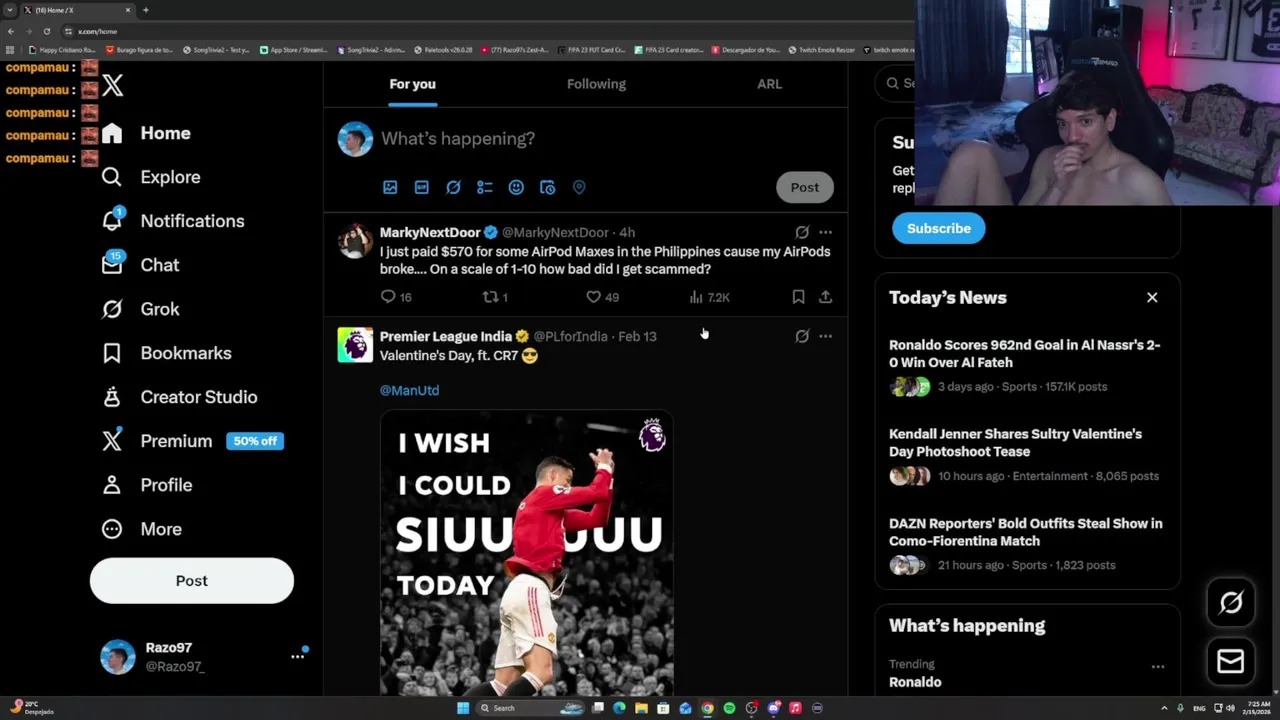This screenshot has height=720, width=1280.
Task: Open the floating Grok button
Action: pyautogui.click(x=1231, y=602)
